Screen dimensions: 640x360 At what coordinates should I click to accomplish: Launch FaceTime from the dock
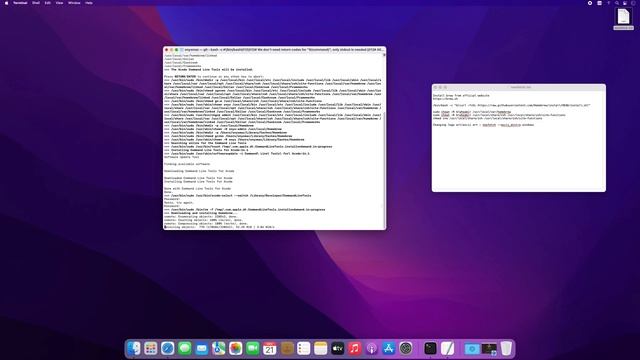pos(253,349)
